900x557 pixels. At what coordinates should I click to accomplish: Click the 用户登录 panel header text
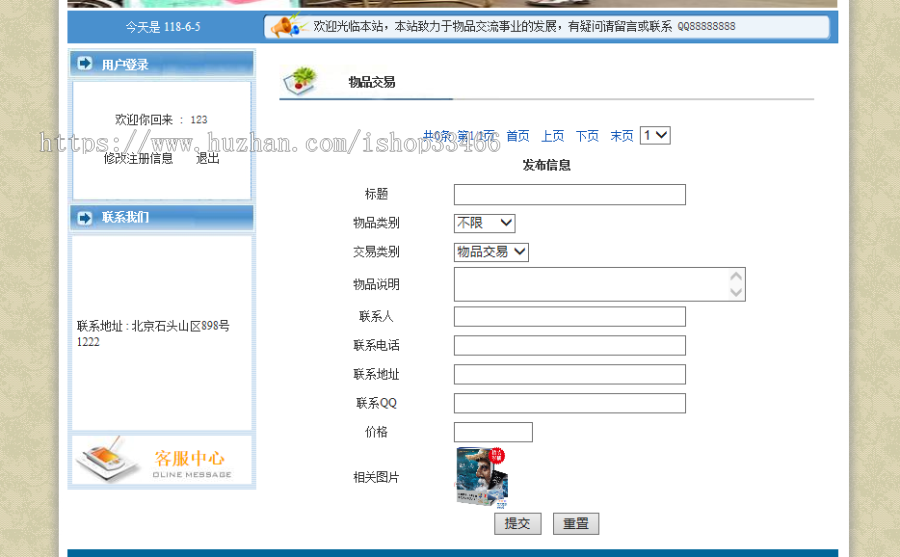tap(125, 64)
